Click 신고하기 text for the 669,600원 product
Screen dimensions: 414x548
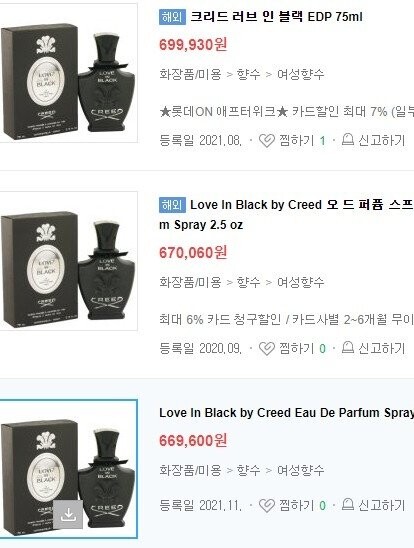coord(382,505)
